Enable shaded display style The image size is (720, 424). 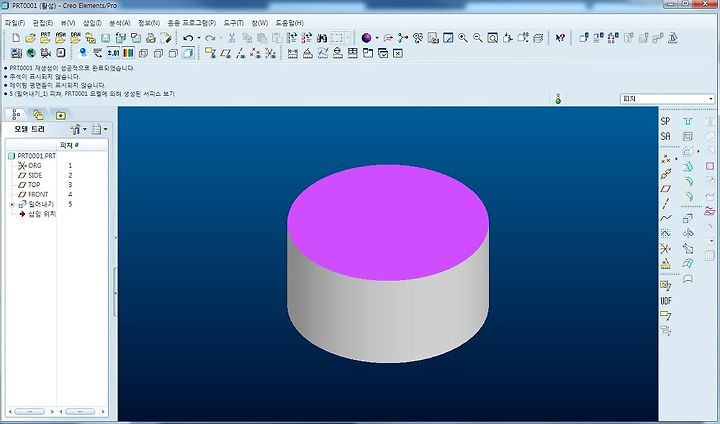coord(188,53)
